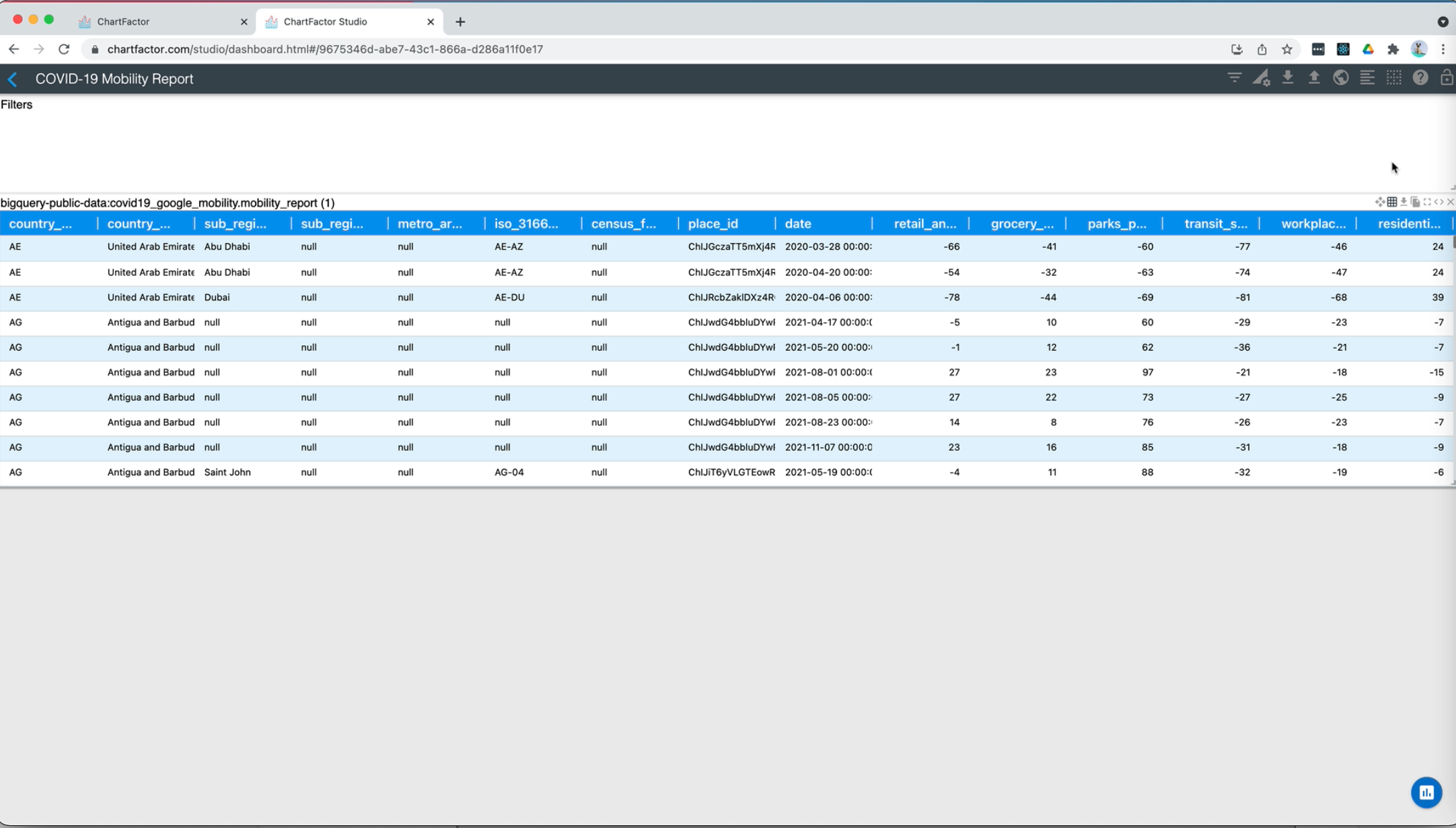This screenshot has width=1456, height=828.
Task: Click the widget table grid icon
Action: 1392,202
